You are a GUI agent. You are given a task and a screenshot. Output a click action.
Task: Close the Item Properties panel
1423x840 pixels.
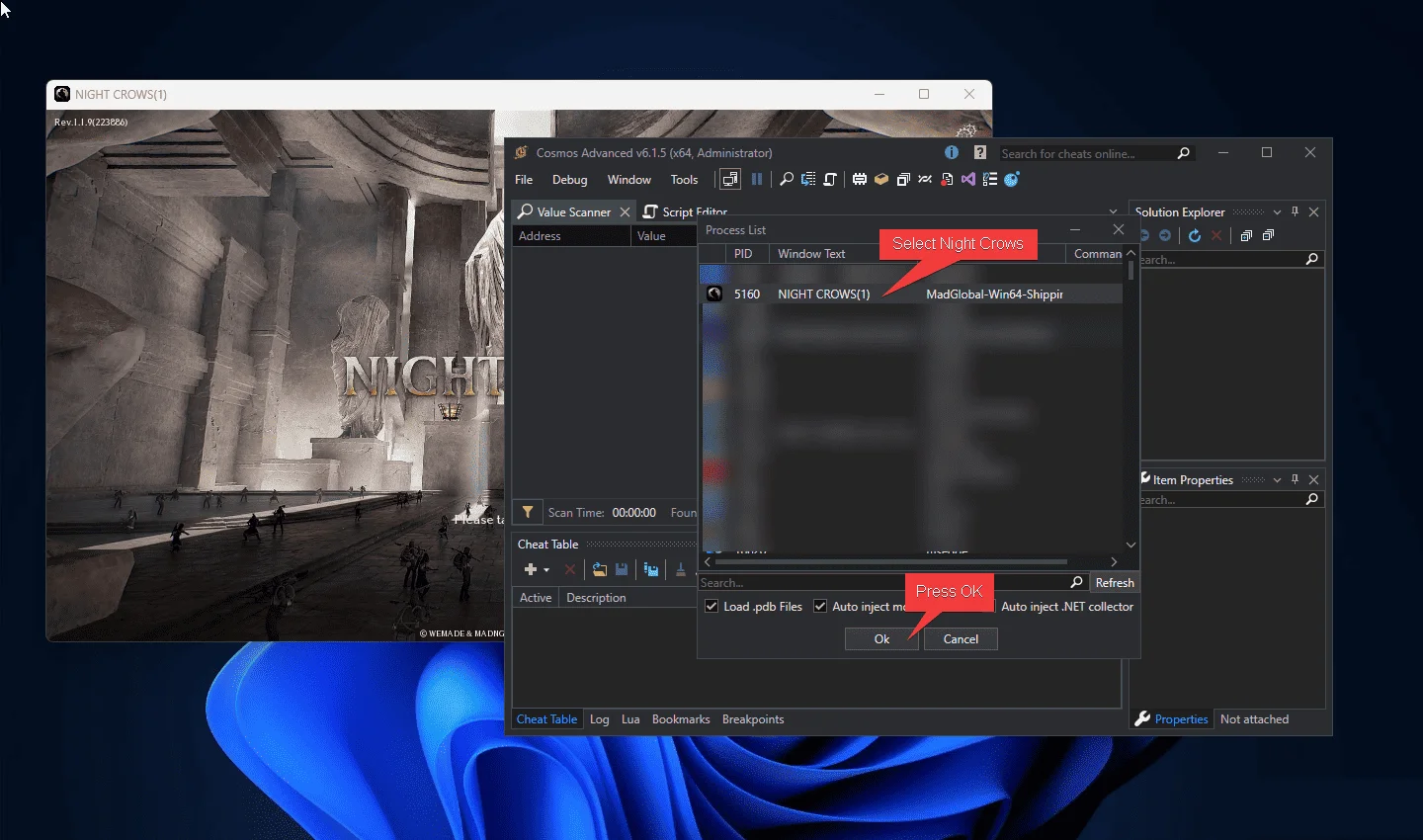(x=1313, y=479)
